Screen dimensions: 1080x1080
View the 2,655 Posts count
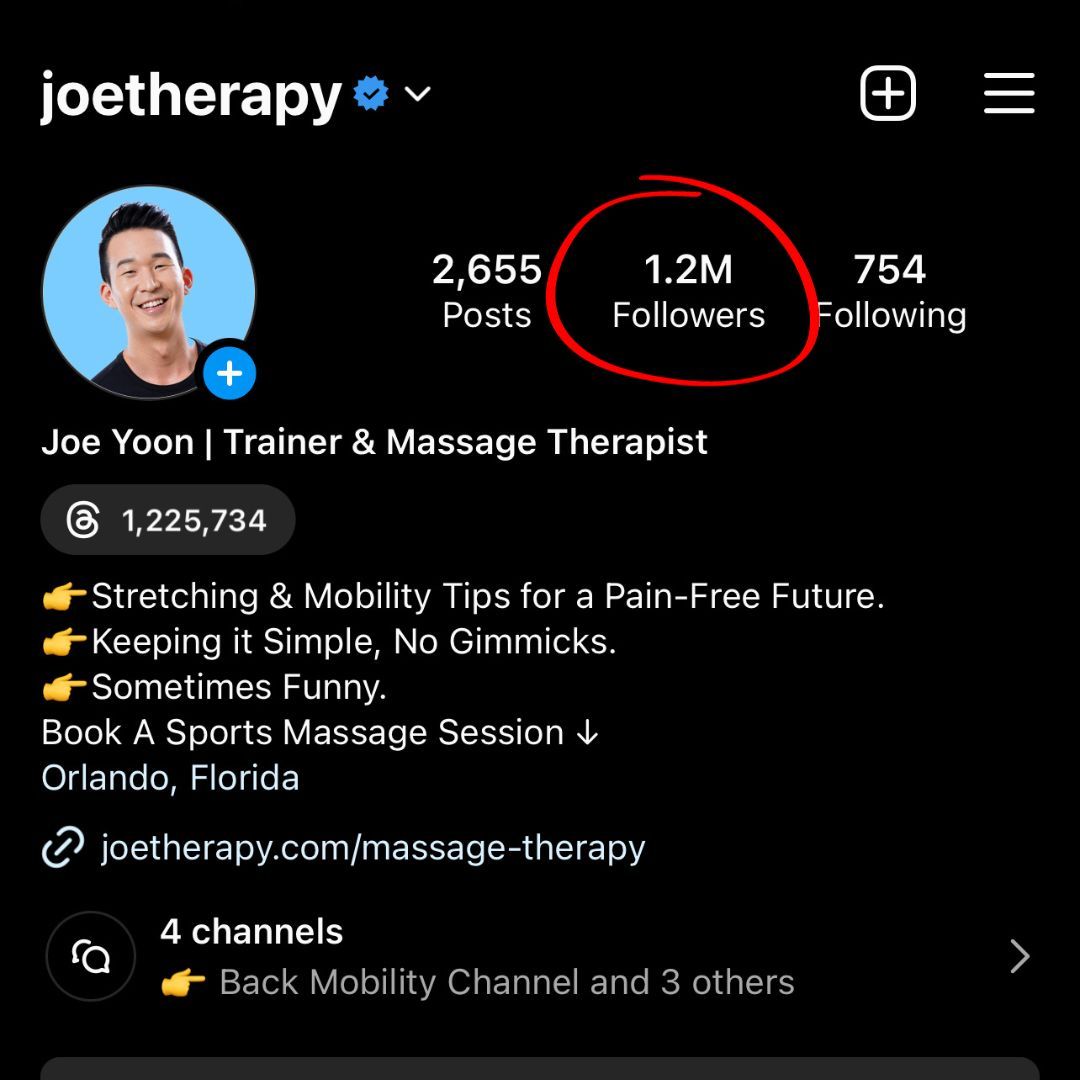pos(487,291)
